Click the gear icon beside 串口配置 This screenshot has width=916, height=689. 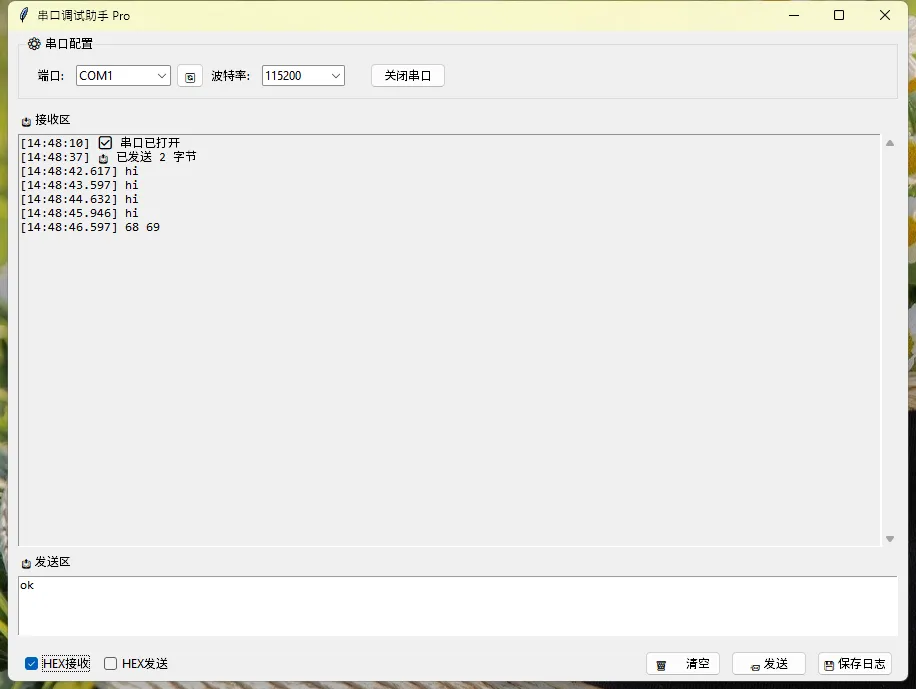tap(34, 44)
